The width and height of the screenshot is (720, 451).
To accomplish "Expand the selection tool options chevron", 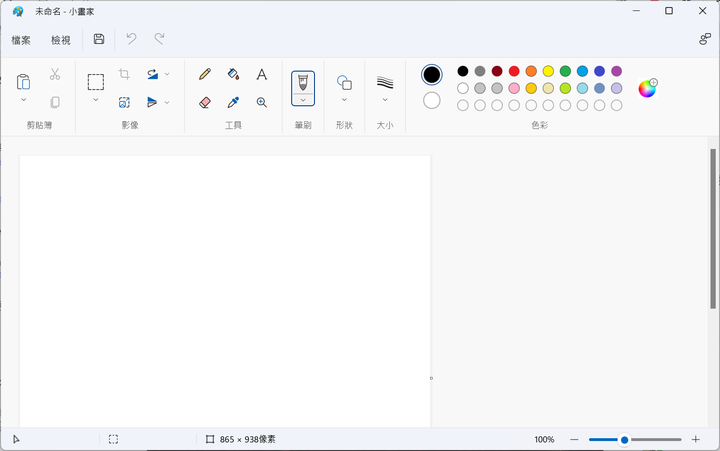I will click(96, 100).
